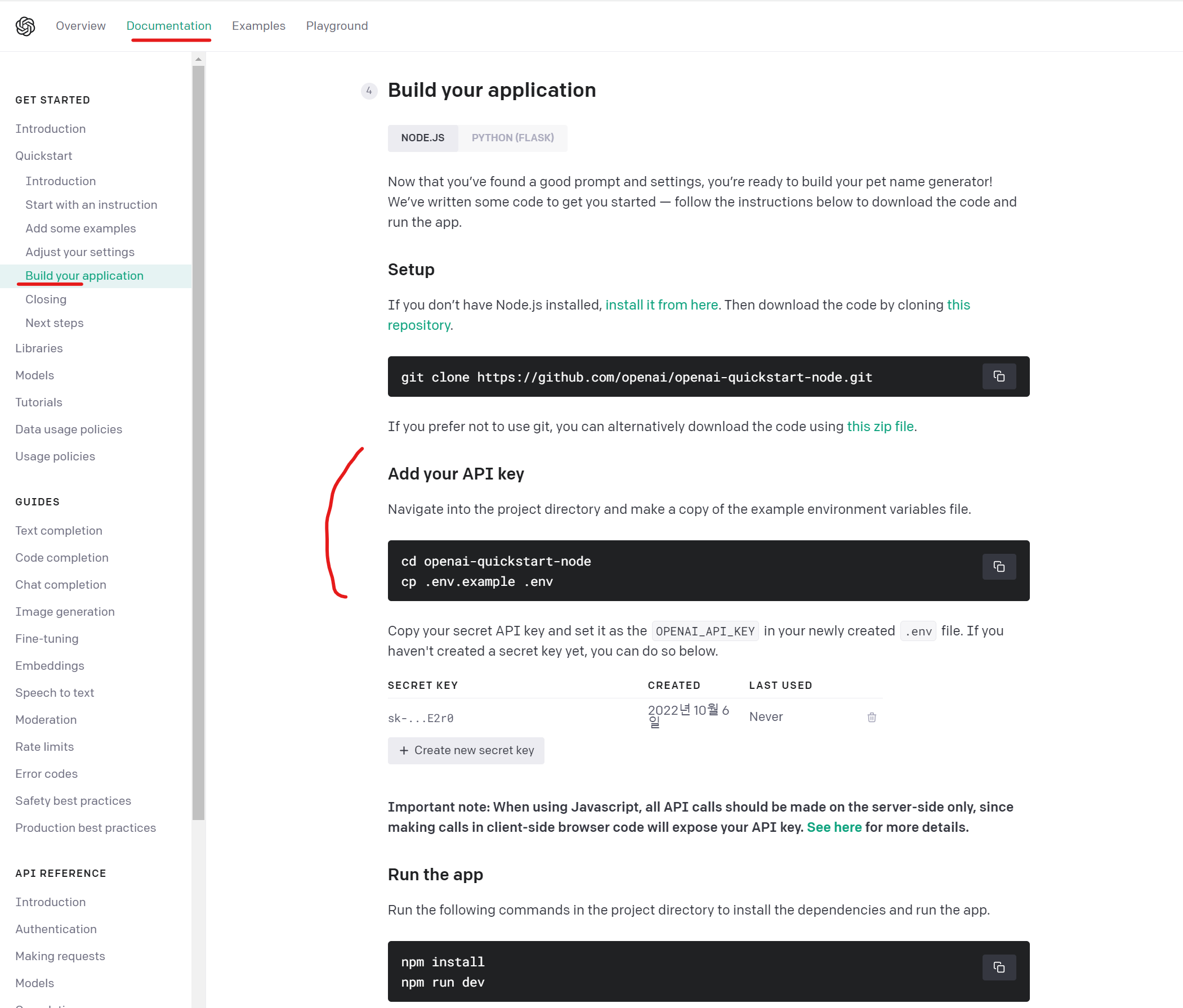Open the 'this zip file' link
The width and height of the screenshot is (1183, 1008).
880,427
